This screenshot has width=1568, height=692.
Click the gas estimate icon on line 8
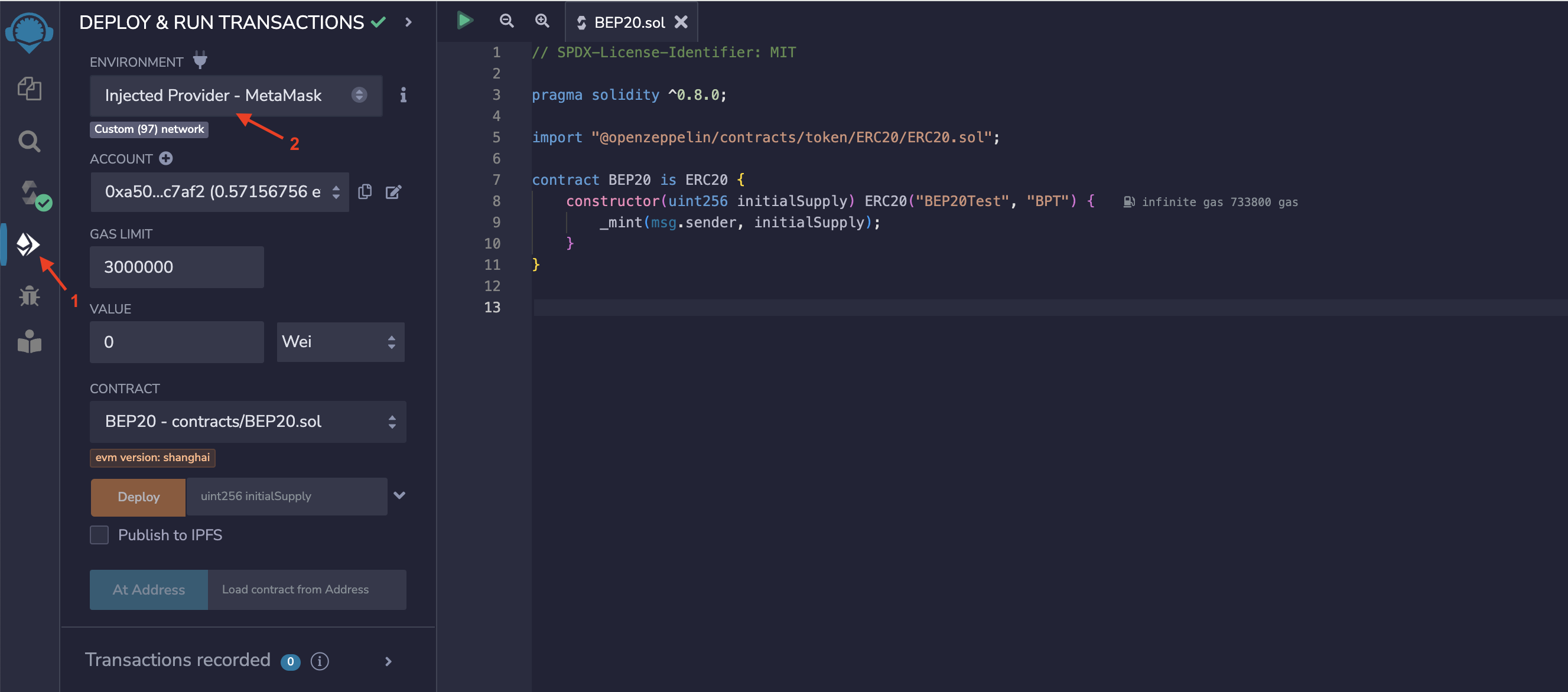tap(1128, 202)
